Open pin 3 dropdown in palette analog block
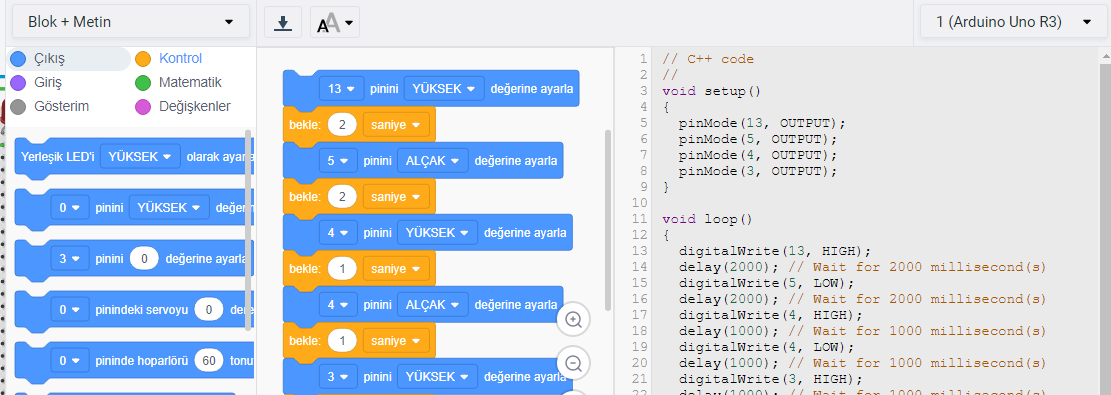1111x395 pixels. 69,259
